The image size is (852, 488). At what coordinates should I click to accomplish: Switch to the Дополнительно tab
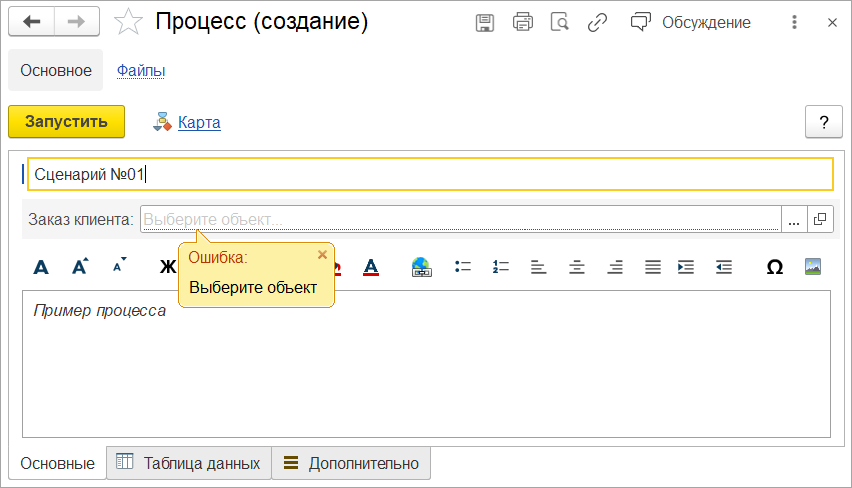coord(351,463)
